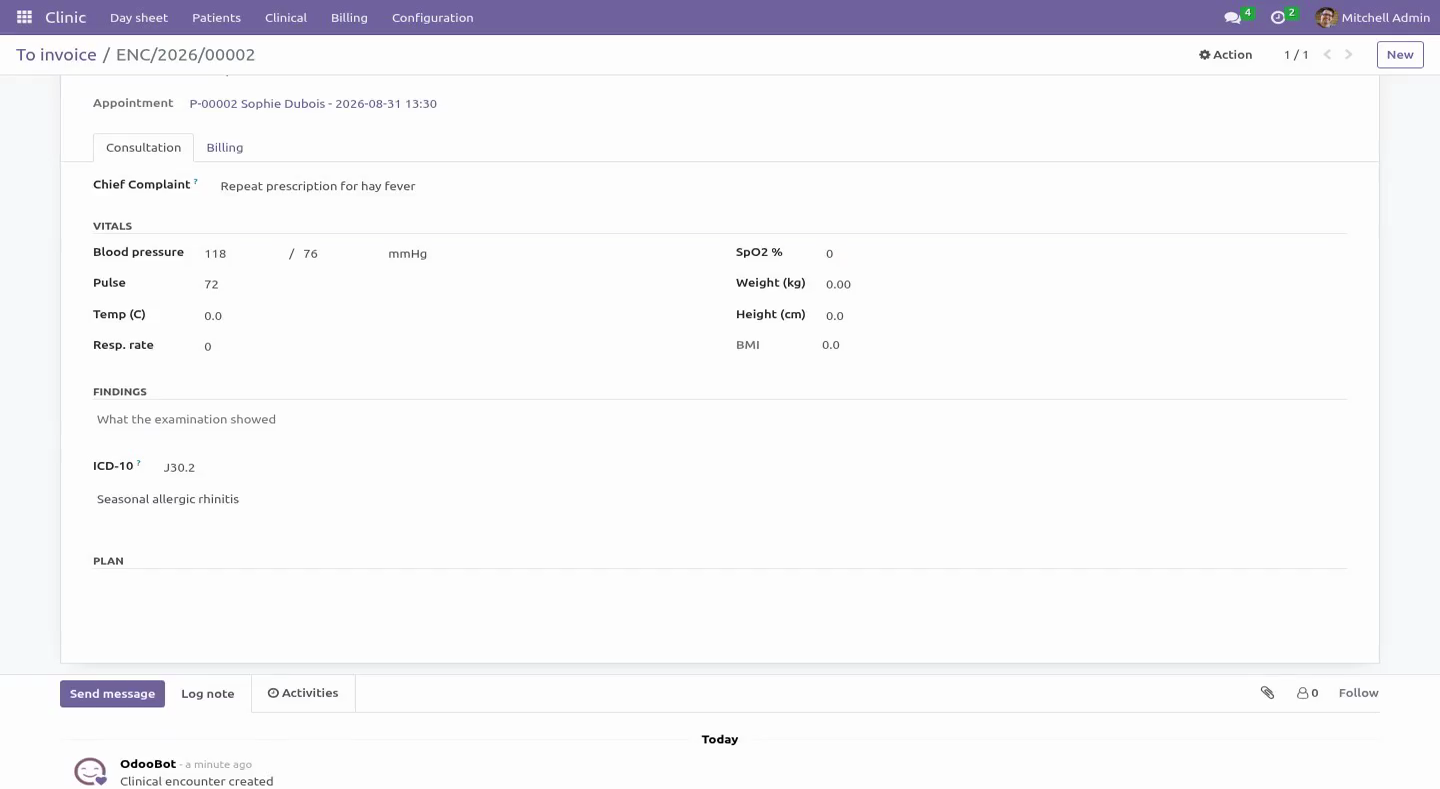Edit the SpO2 % field
This screenshot has width=1440, height=789.
pos(1085,254)
